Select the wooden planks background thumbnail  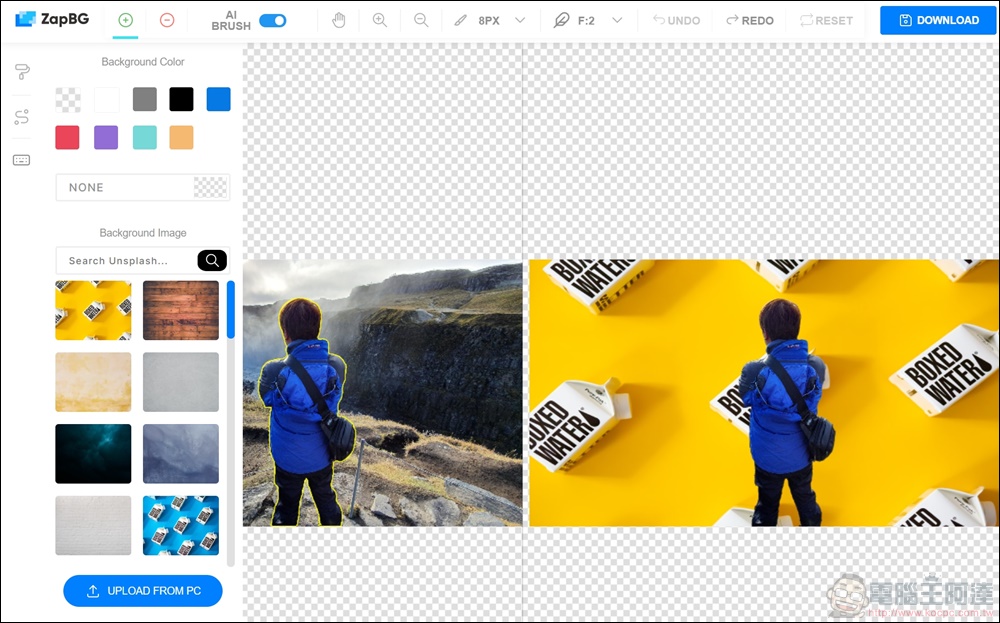click(181, 310)
